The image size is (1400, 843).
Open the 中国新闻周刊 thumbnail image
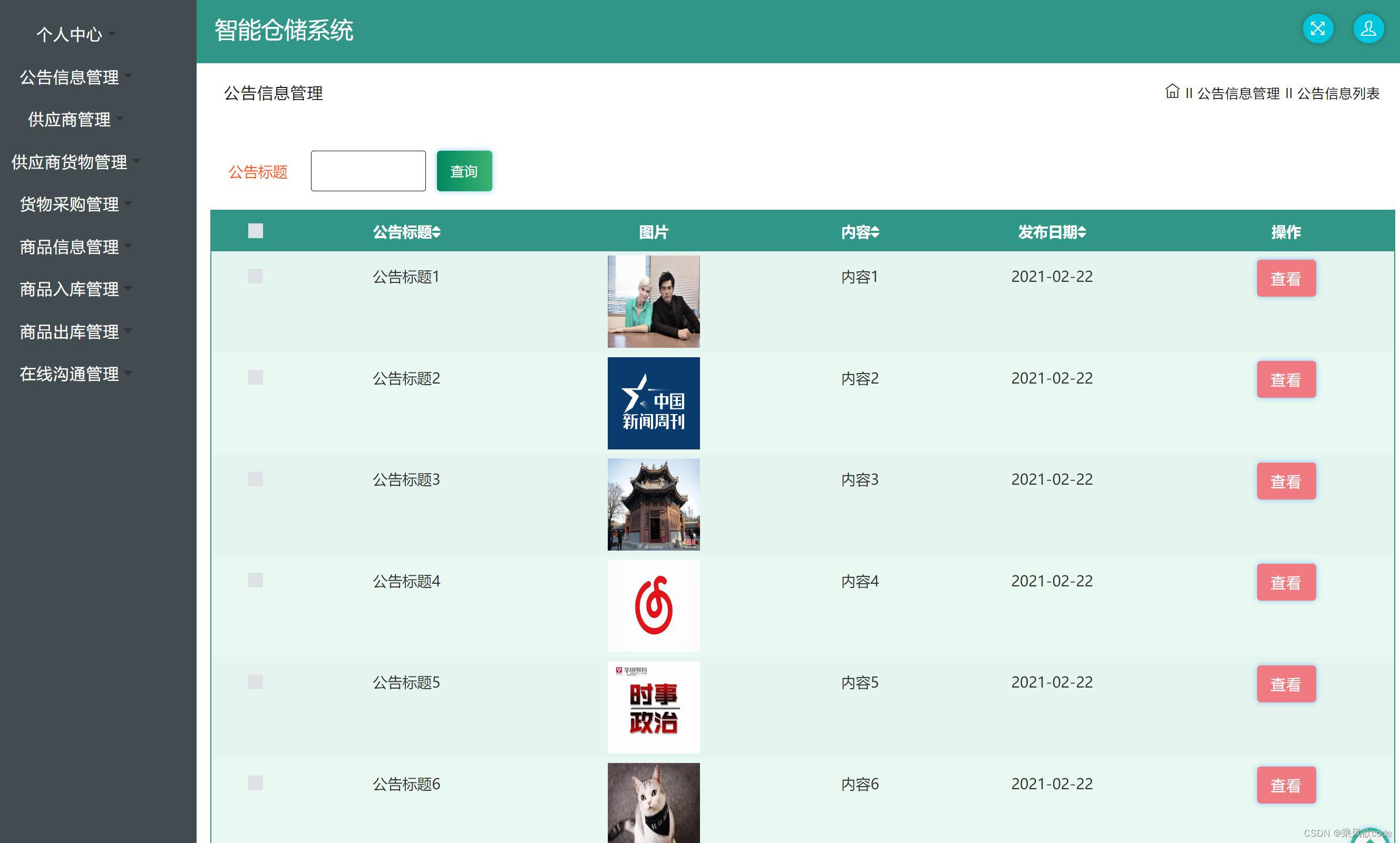pos(654,403)
